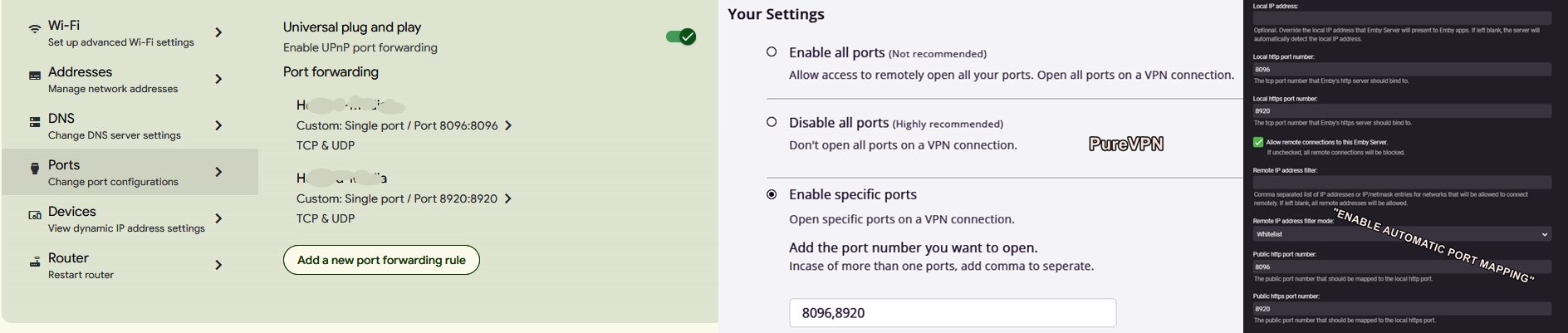Image resolution: width=1568 pixels, height=333 pixels.
Task: Click the Router restart icon
Action: pyautogui.click(x=35, y=262)
